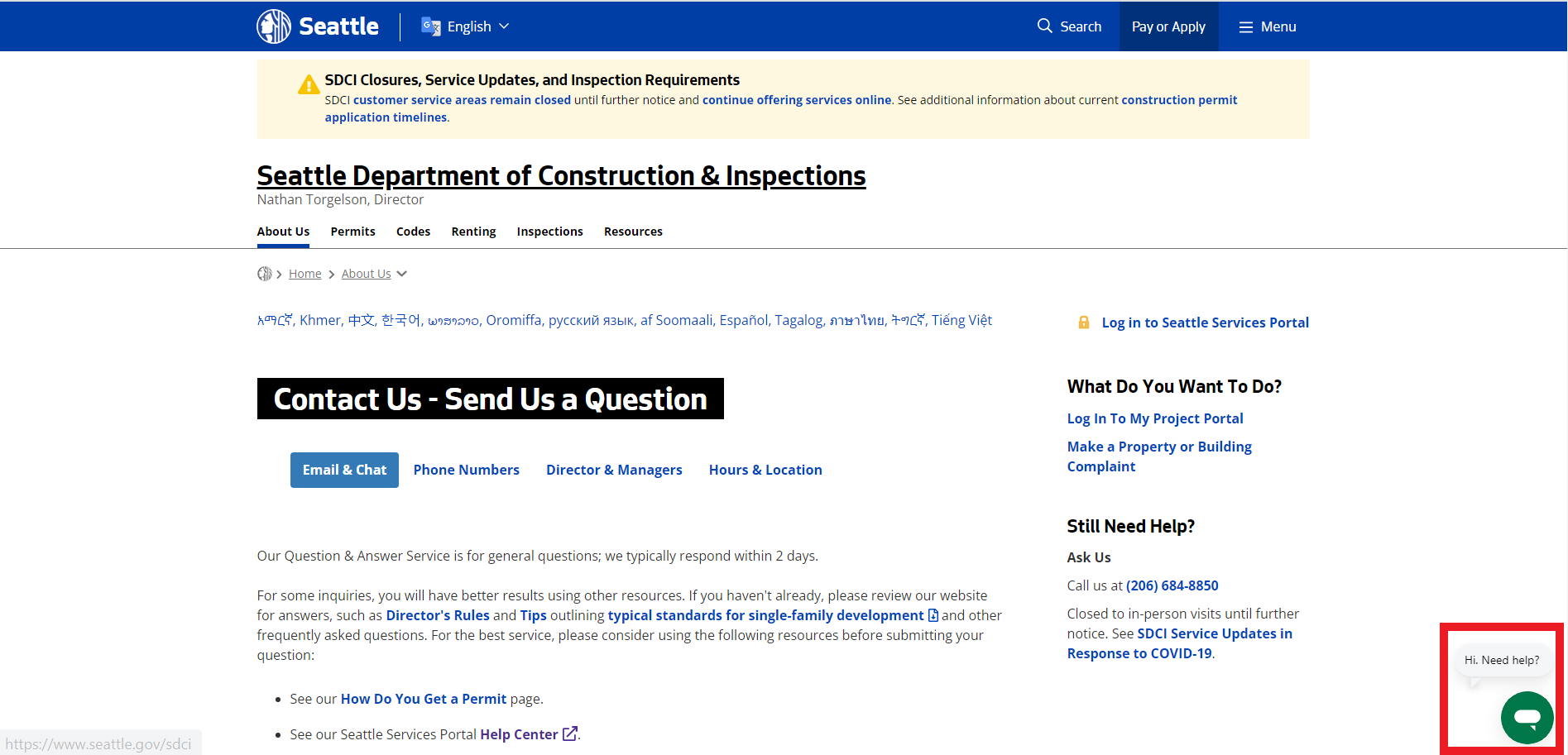Open continue offering services online link
The image size is (1568, 755).
click(x=797, y=100)
